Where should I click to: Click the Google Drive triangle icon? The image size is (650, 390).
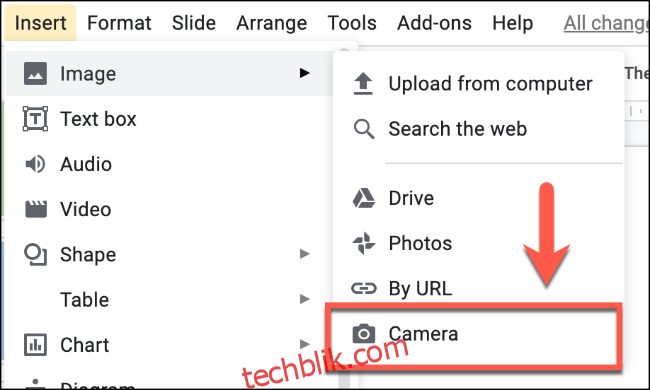coord(364,198)
